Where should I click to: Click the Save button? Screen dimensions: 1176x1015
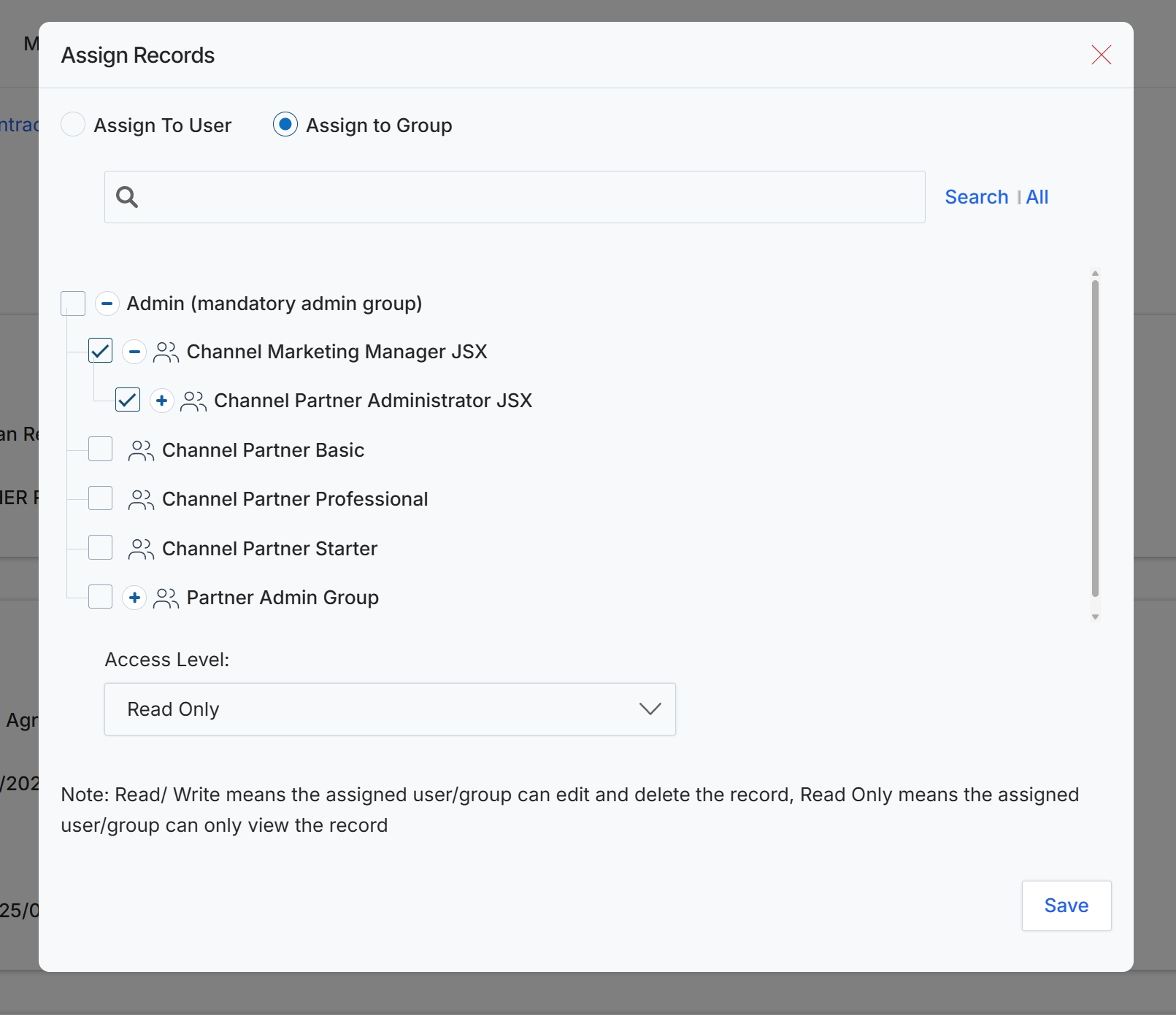click(1066, 906)
